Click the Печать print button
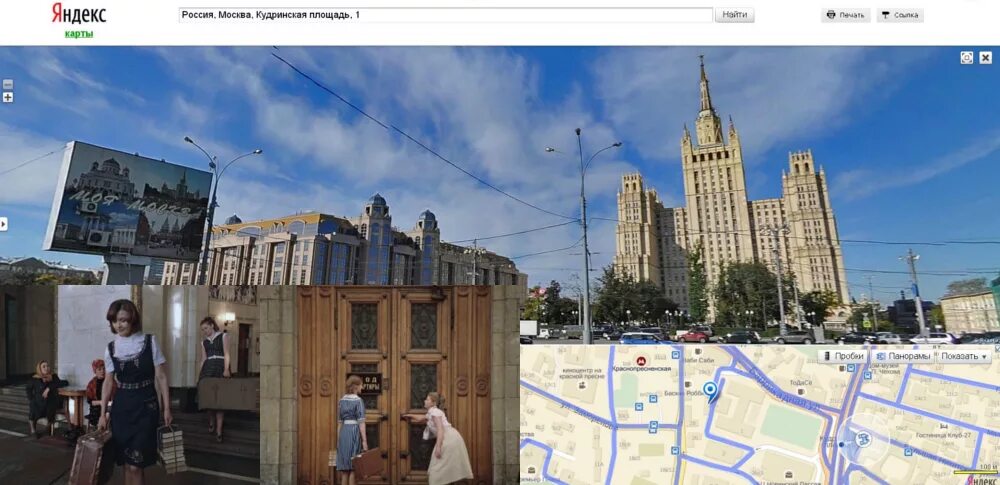The image size is (1000, 485). (x=846, y=15)
